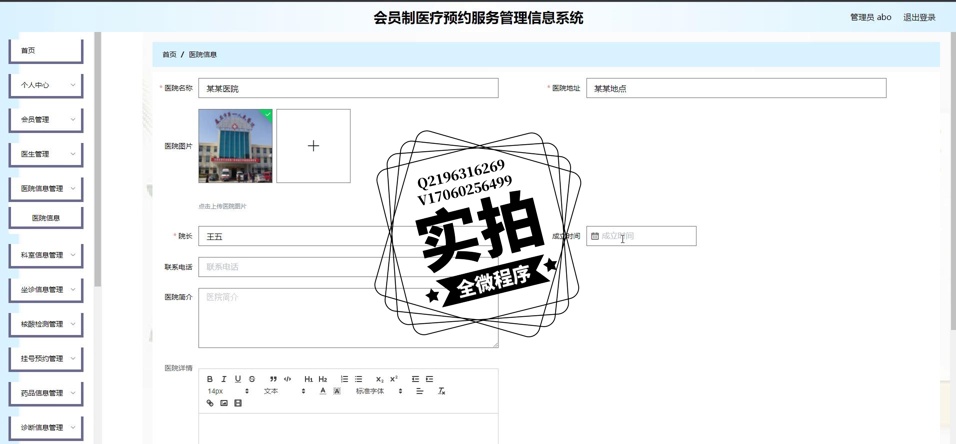Open text alignment options
Screen dimensions: 956x444
coord(419,391)
